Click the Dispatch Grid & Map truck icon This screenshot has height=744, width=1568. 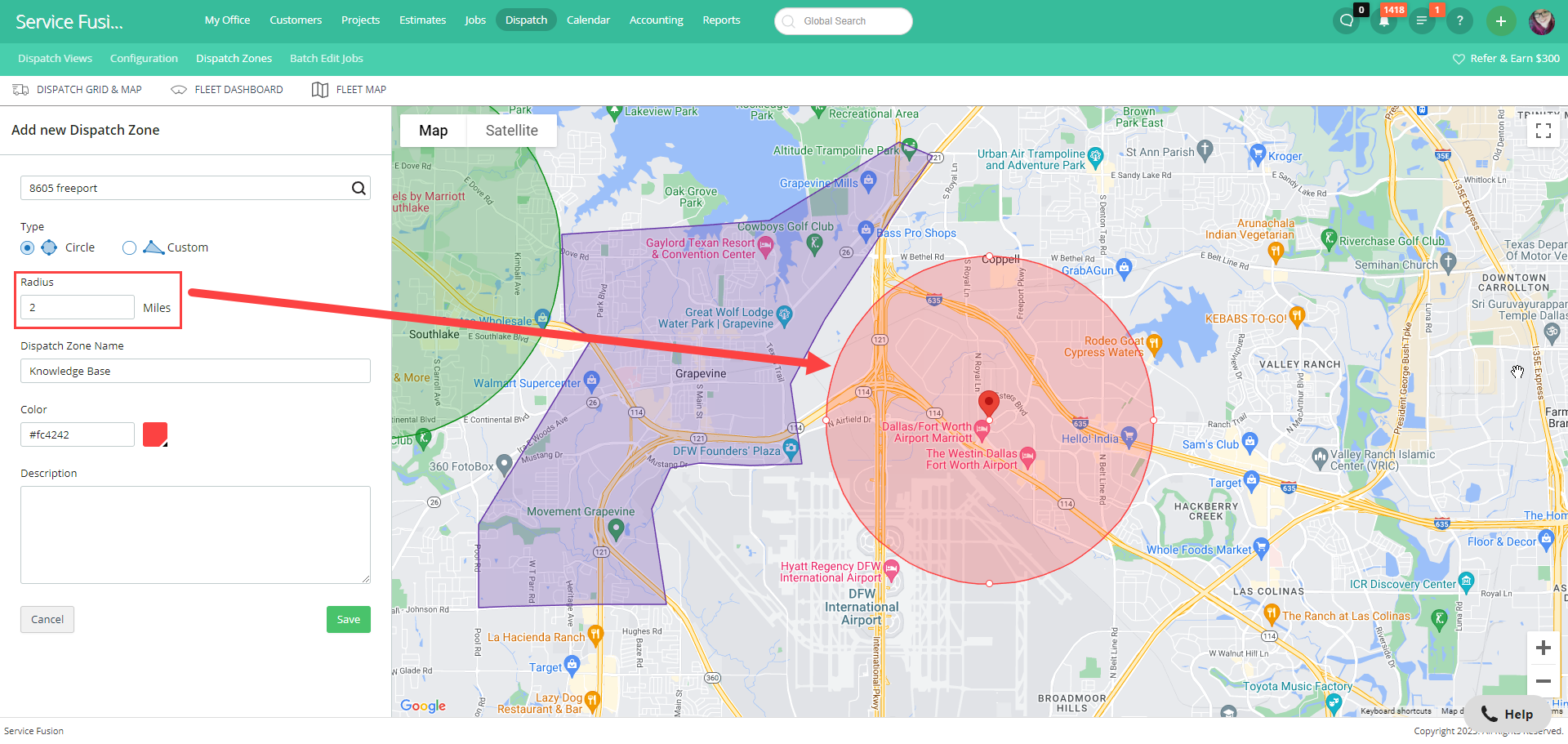20,90
